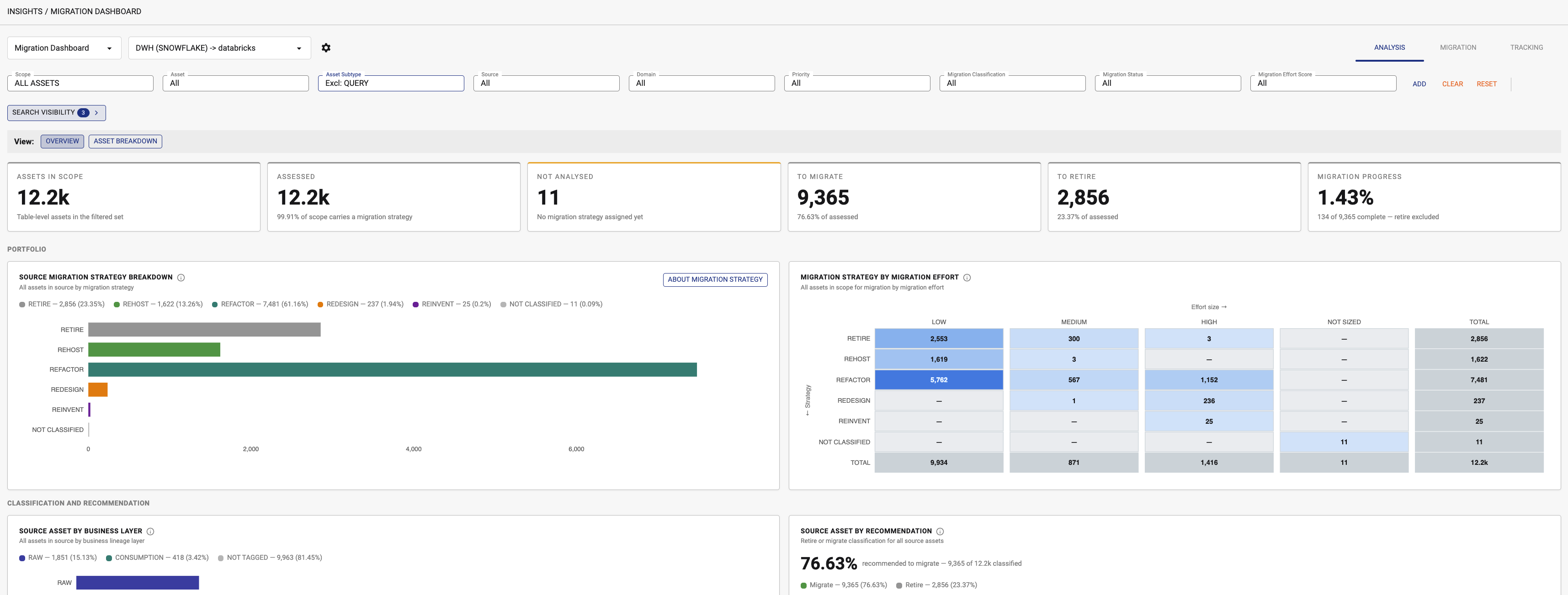Switch to the MIGRATION tab
This screenshot has width=1568, height=595.
coord(1458,47)
